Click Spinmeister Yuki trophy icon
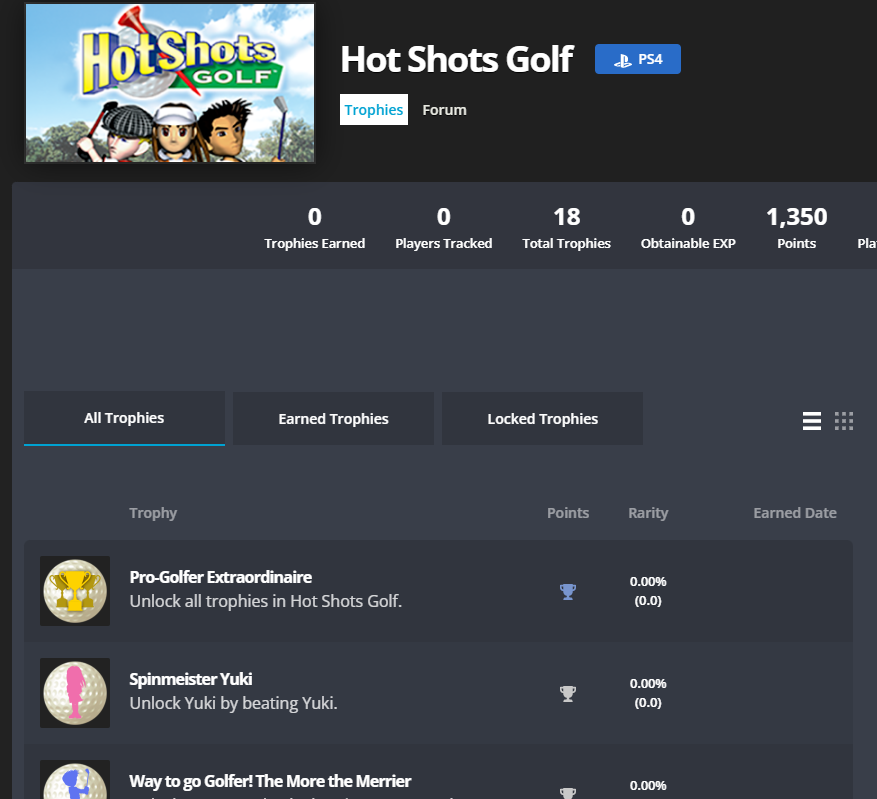 point(75,693)
